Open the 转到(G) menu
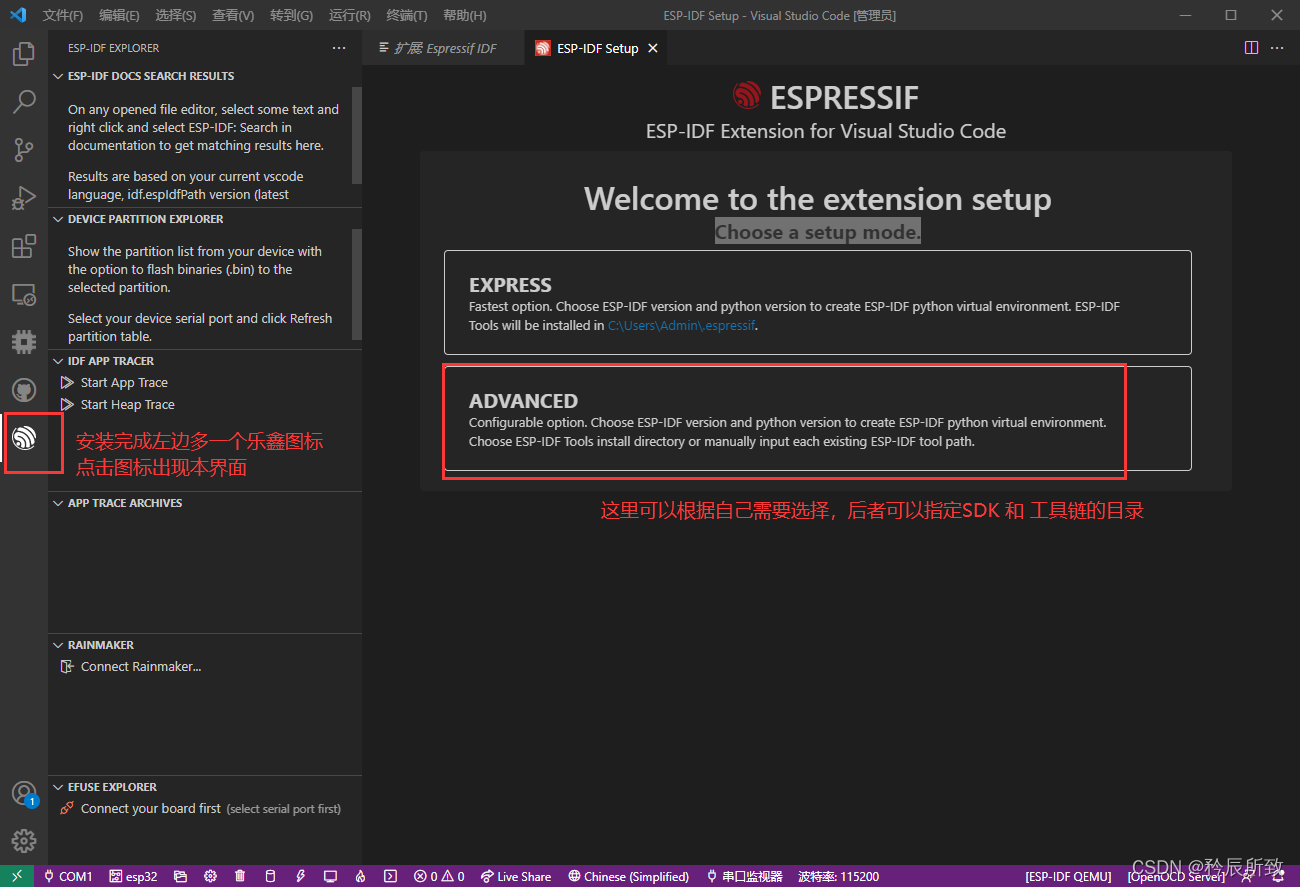The width and height of the screenshot is (1300, 887). [x=291, y=15]
